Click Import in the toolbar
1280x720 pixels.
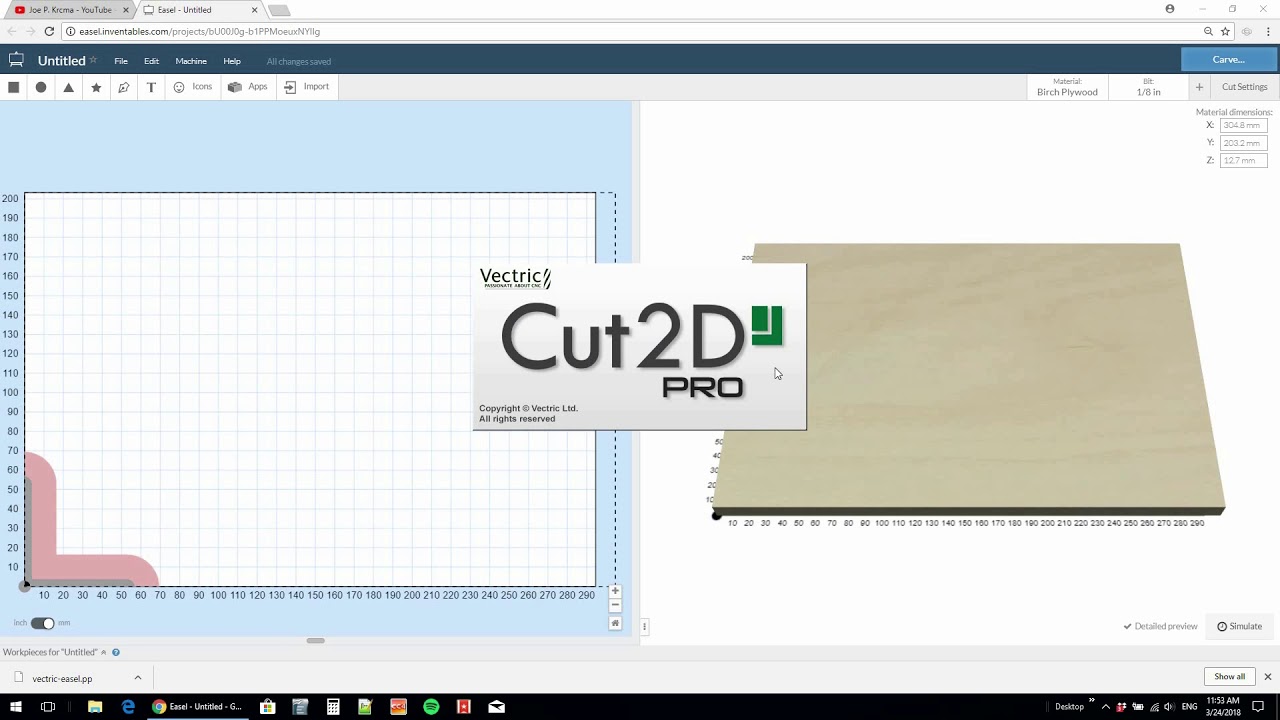tap(306, 87)
